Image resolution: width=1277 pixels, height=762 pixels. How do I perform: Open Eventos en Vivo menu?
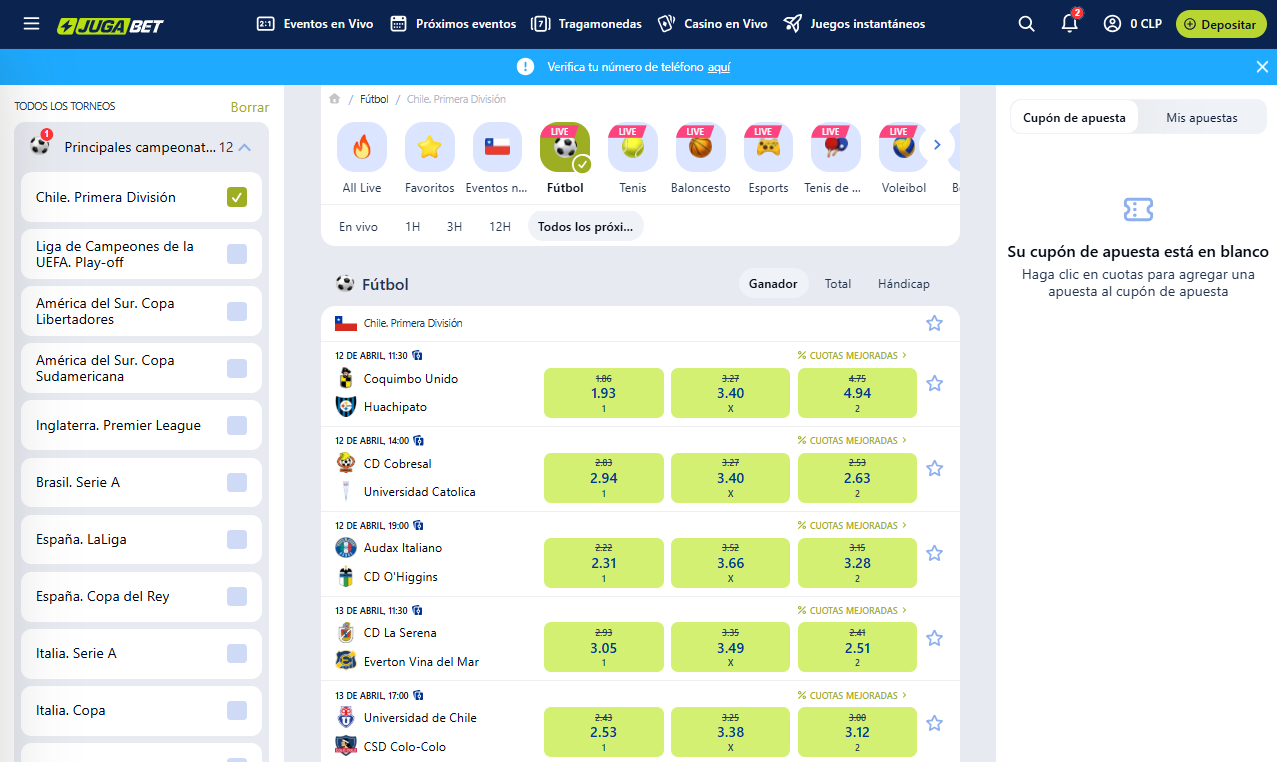[x=315, y=24]
